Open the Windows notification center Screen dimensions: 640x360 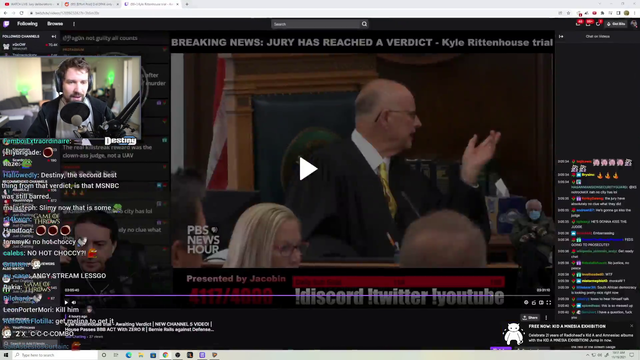tap(632, 355)
